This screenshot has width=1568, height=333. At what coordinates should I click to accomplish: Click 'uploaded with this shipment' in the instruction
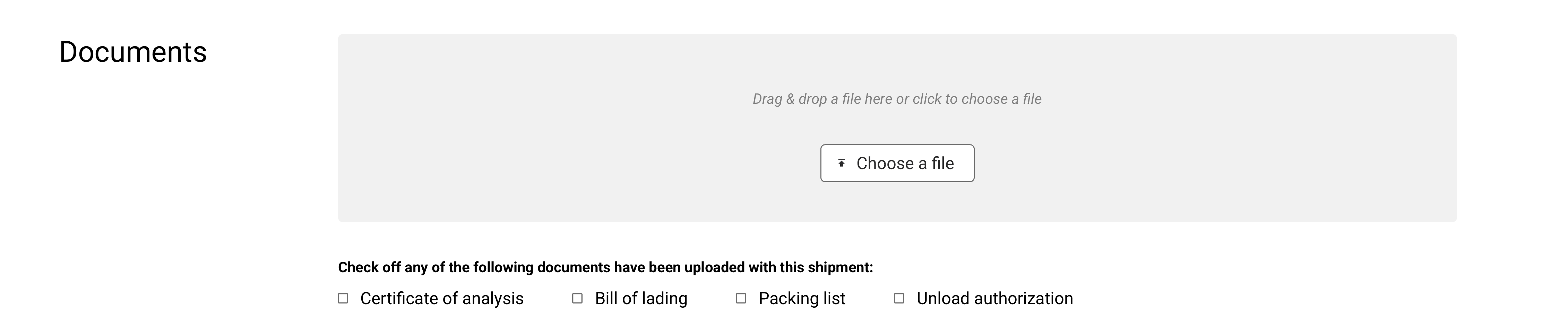tap(778, 267)
